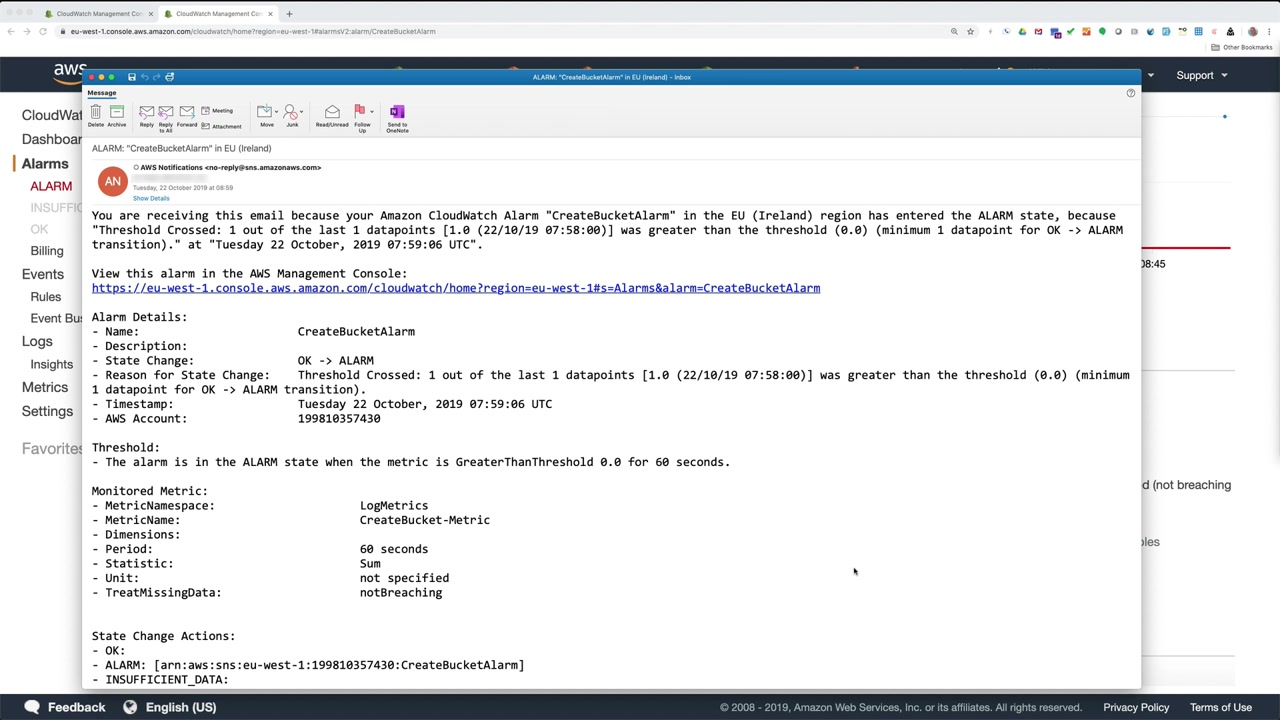Open the CloudWatch alarm console link in email
1280x720 pixels.
(x=456, y=288)
